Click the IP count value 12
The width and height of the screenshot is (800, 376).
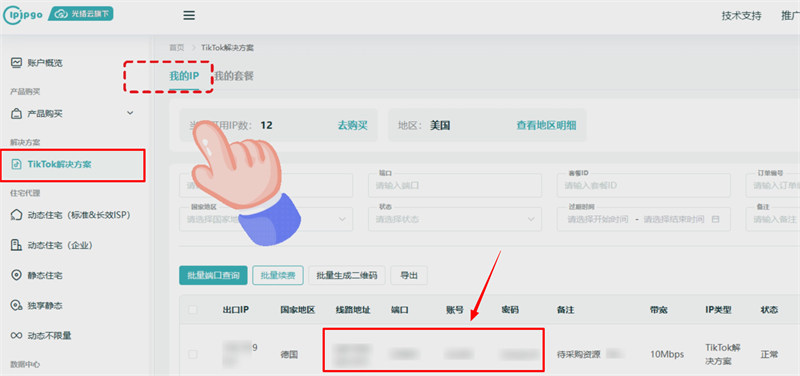[x=266, y=125]
